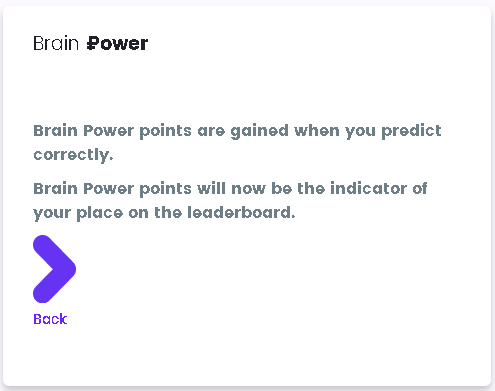
Task: Click the word gained in the description
Action: click(x=259, y=131)
